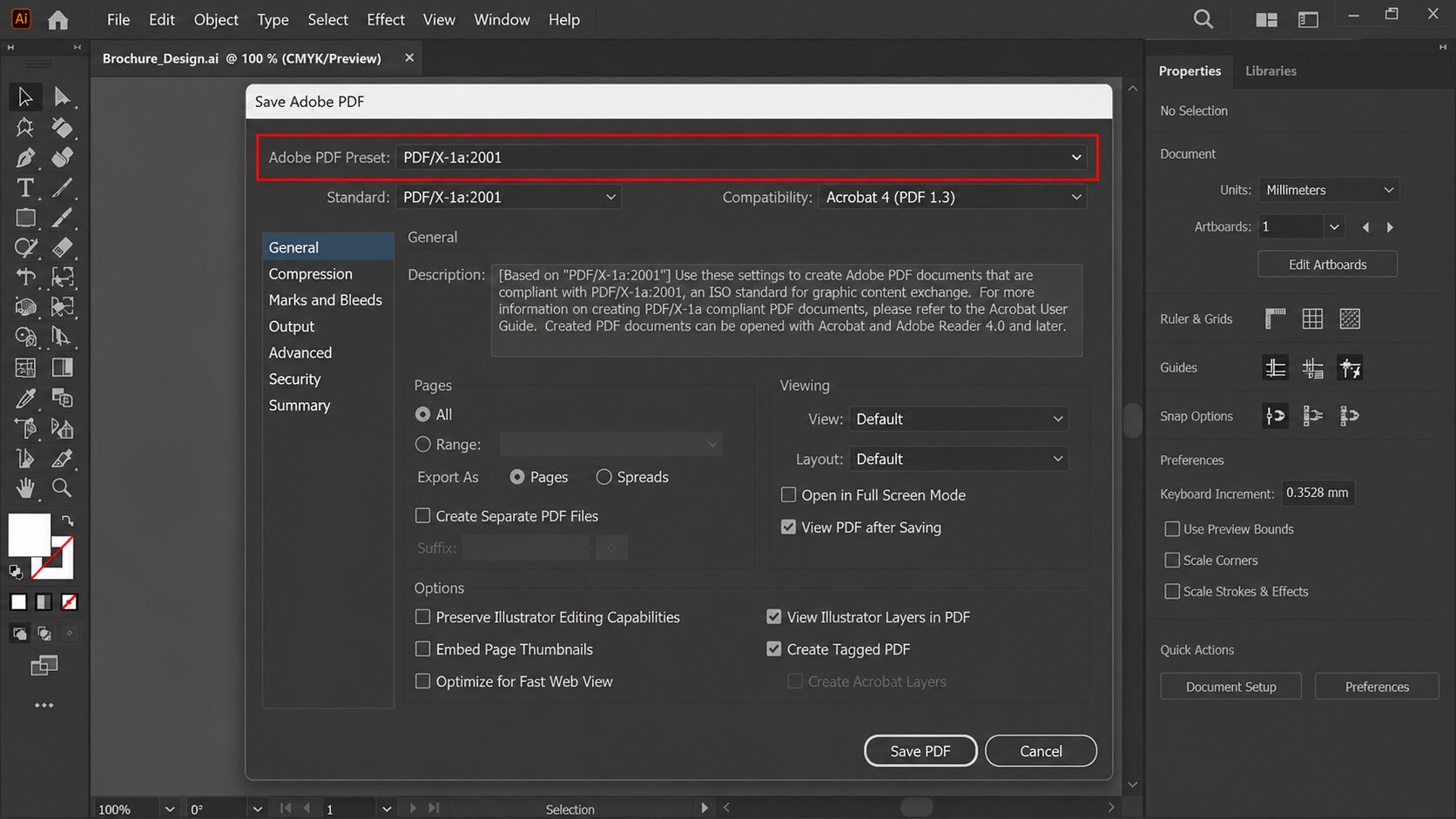Uncheck Create Tagged PDF
Image resolution: width=1456 pixels, height=819 pixels.
click(x=774, y=649)
